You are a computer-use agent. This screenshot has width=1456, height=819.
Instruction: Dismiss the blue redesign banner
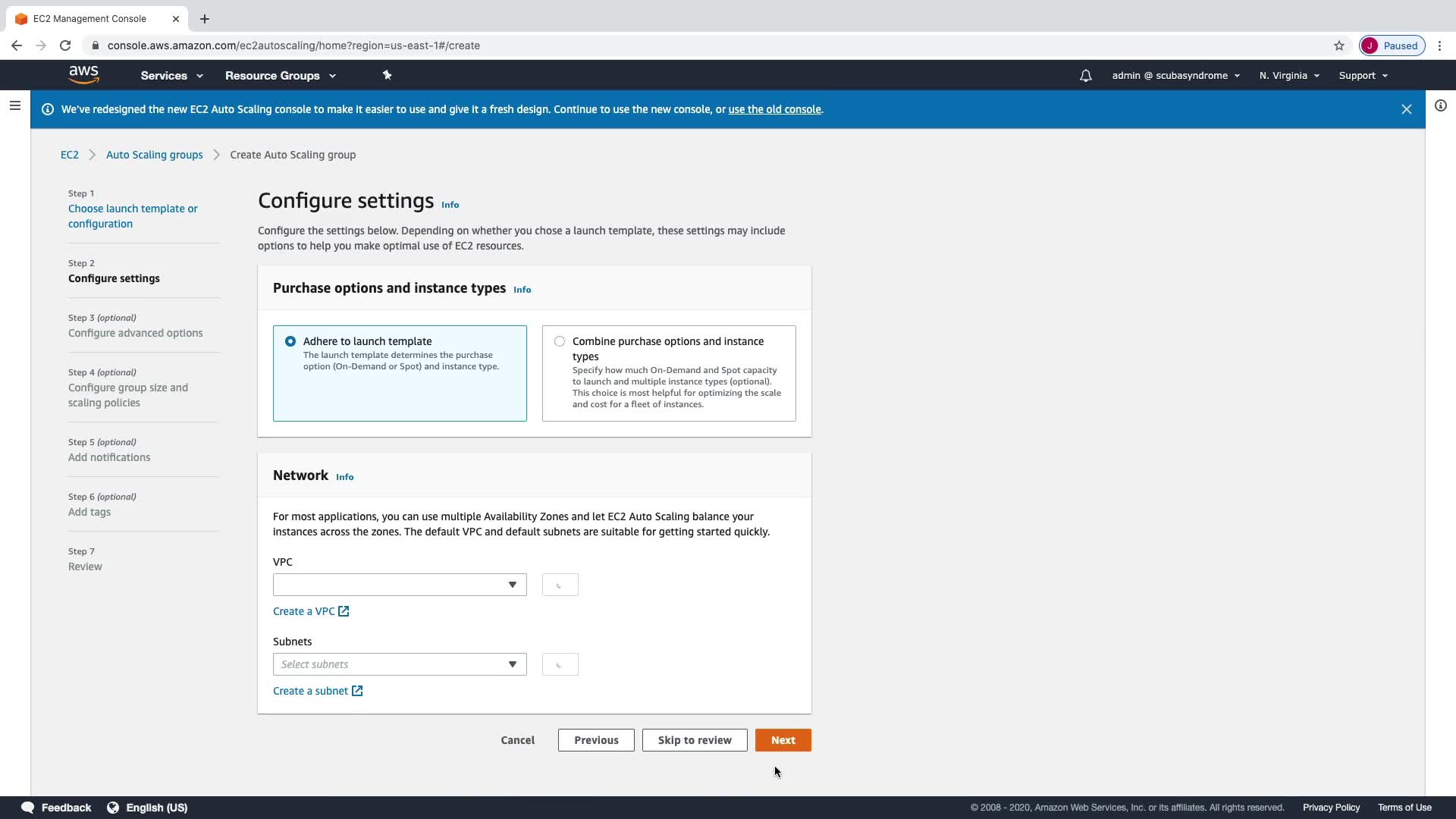pyautogui.click(x=1406, y=109)
